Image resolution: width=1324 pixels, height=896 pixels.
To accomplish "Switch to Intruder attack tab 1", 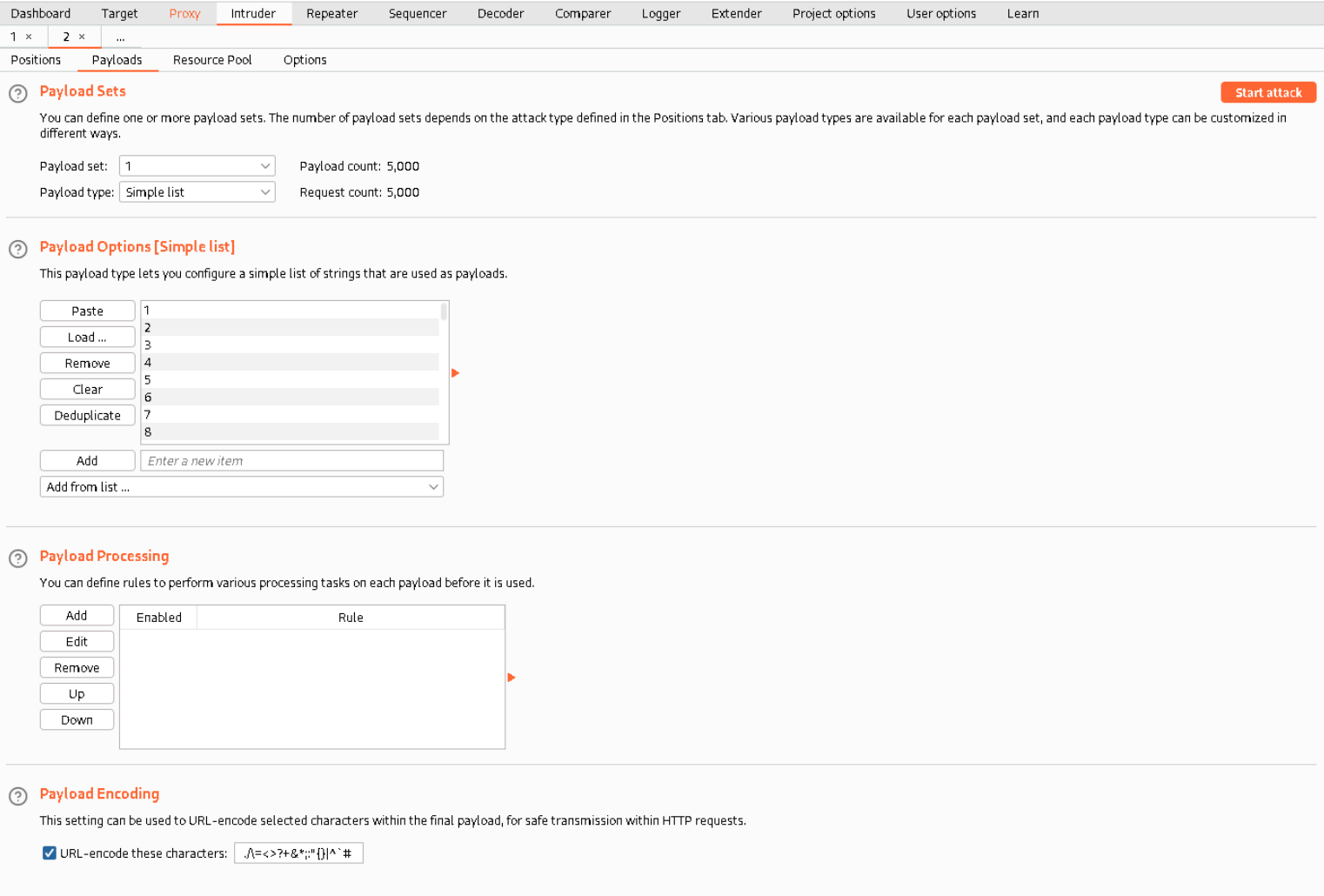I will [x=13, y=37].
